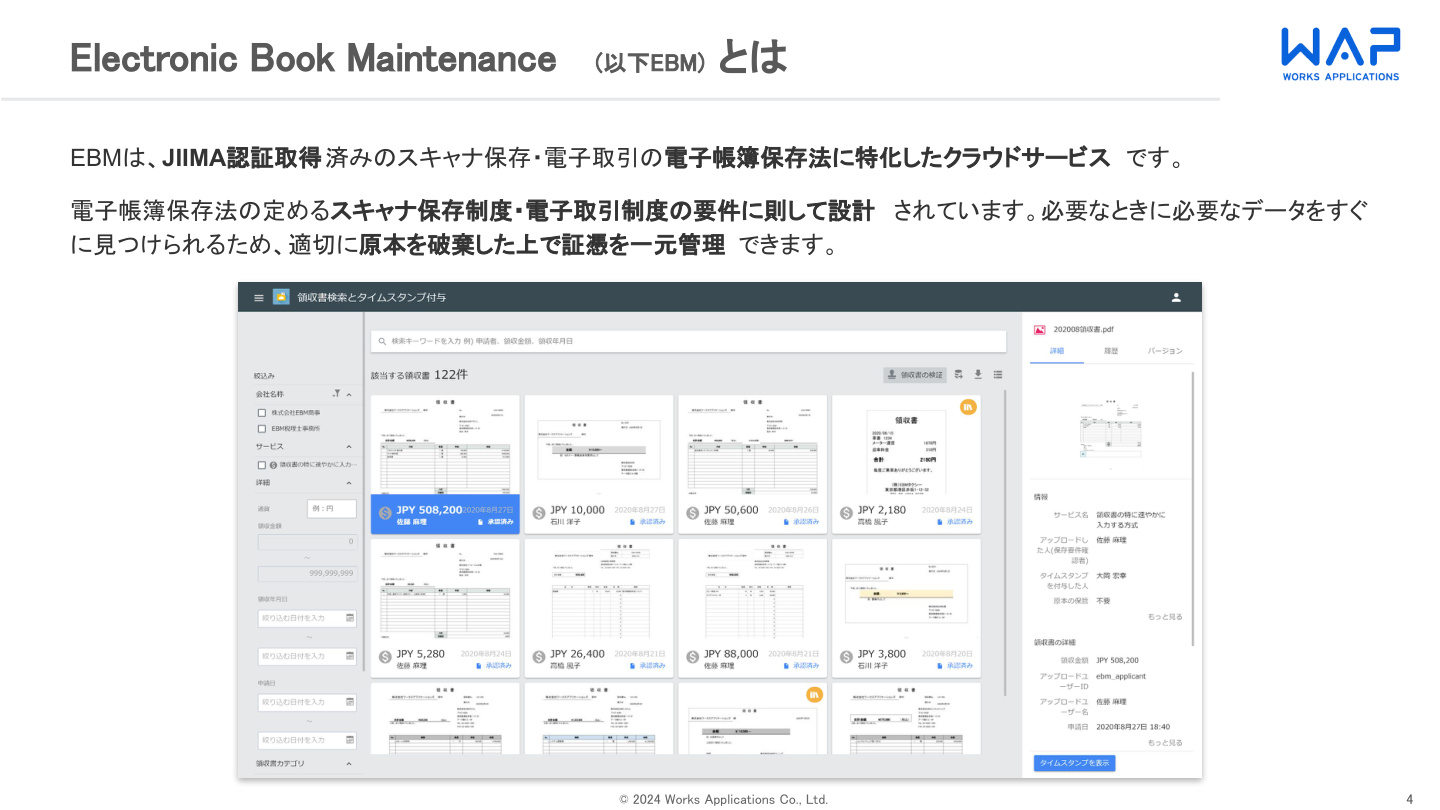1440x810 pixels.
Task: Expand the 領収書カテゴリ section
Action: (351, 763)
